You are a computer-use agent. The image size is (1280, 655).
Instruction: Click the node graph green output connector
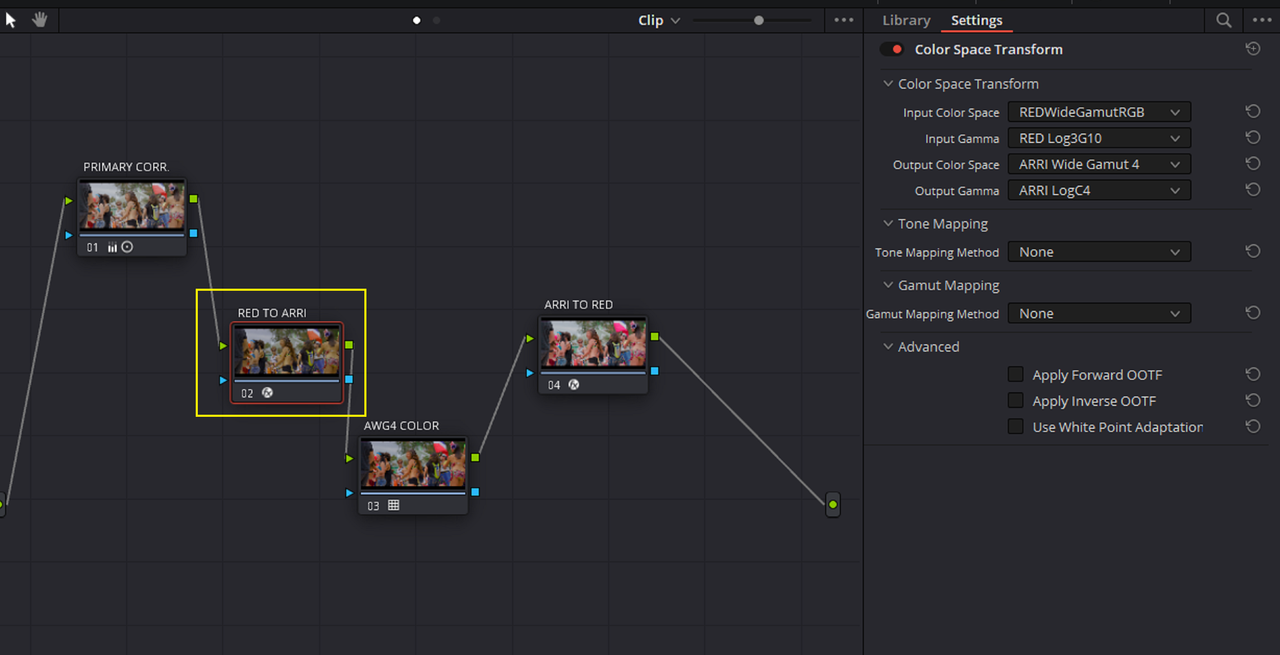pyautogui.click(x=832, y=505)
